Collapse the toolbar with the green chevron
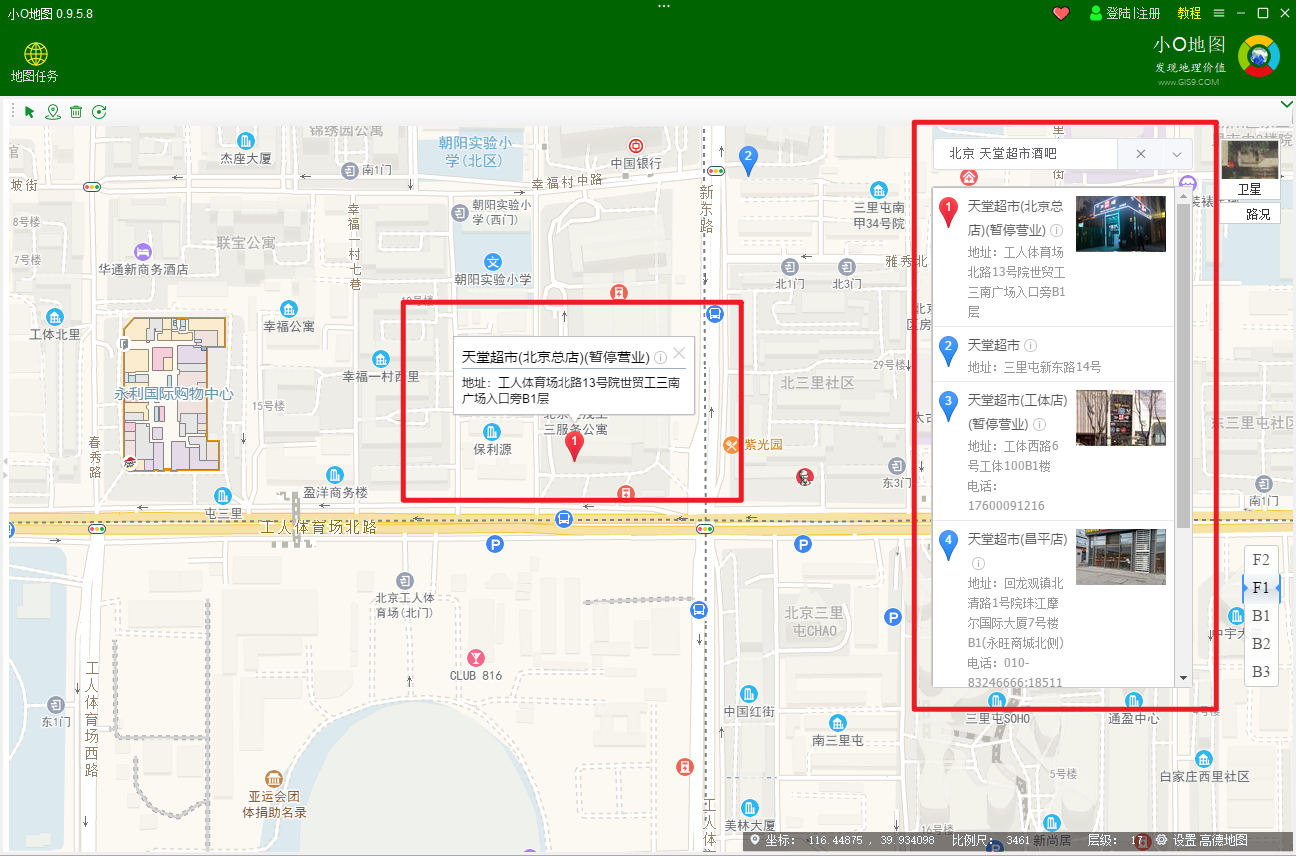1296x856 pixels. (x=1287, y=105)
